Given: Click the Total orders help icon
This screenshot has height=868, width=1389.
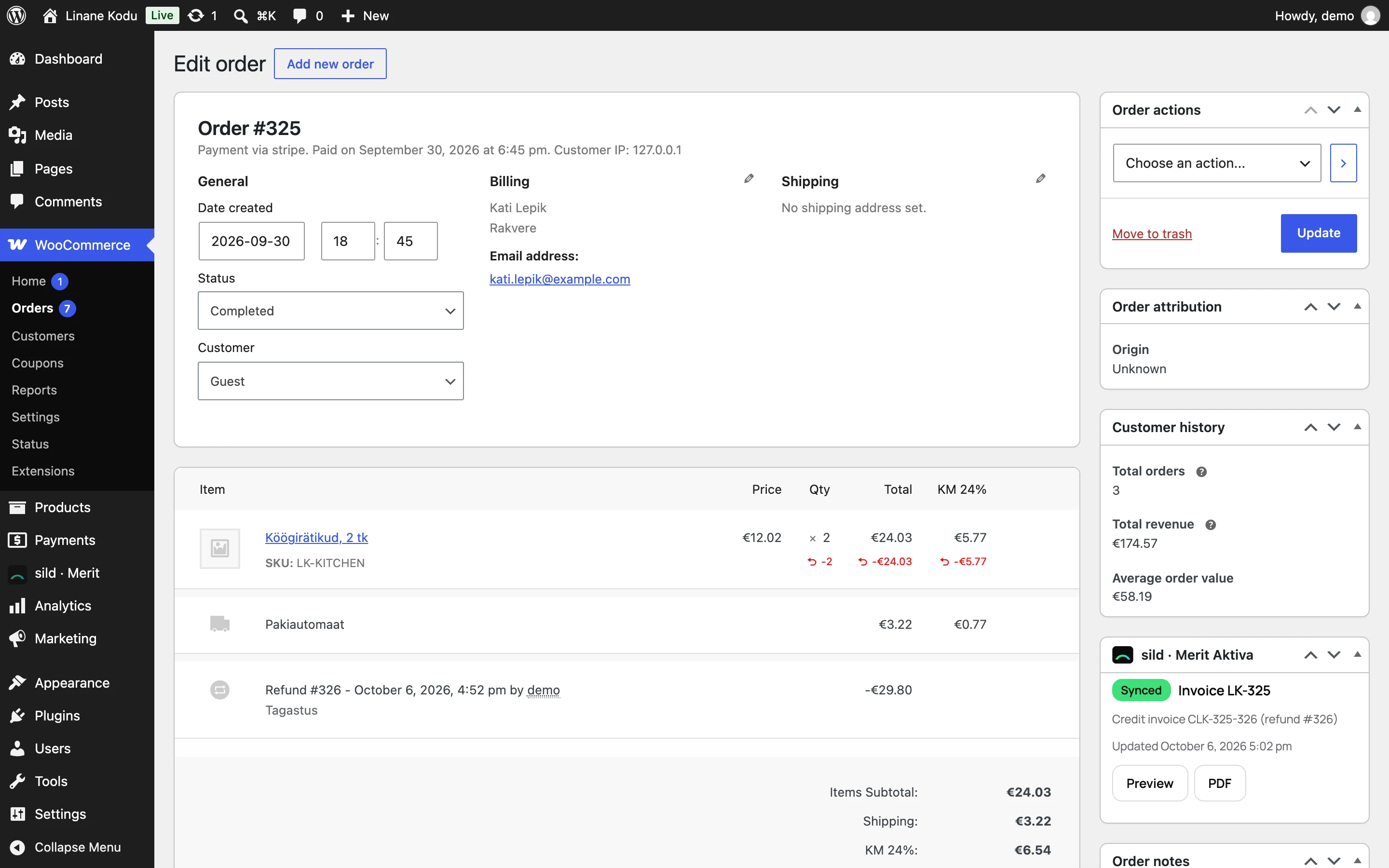Looking at the screenshot, I should [x=1201, y=471].
